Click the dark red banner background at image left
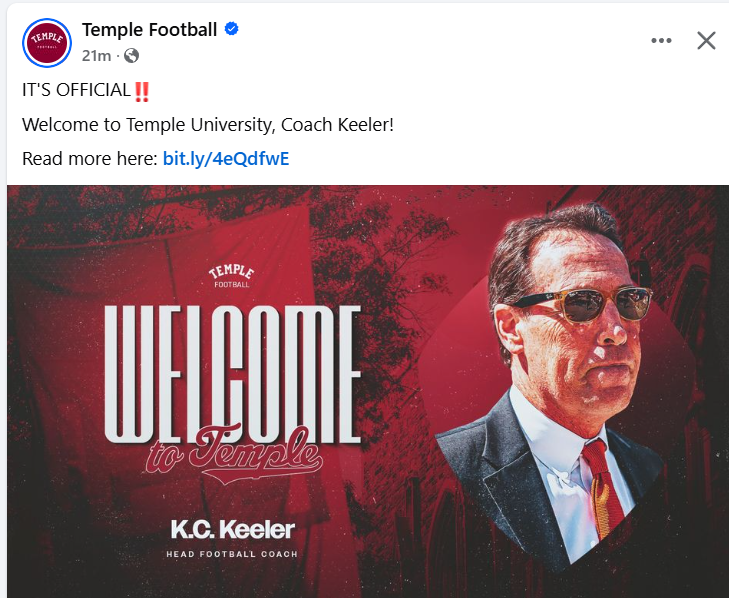The height and width of the screenshot is (598, 729). 60,330
